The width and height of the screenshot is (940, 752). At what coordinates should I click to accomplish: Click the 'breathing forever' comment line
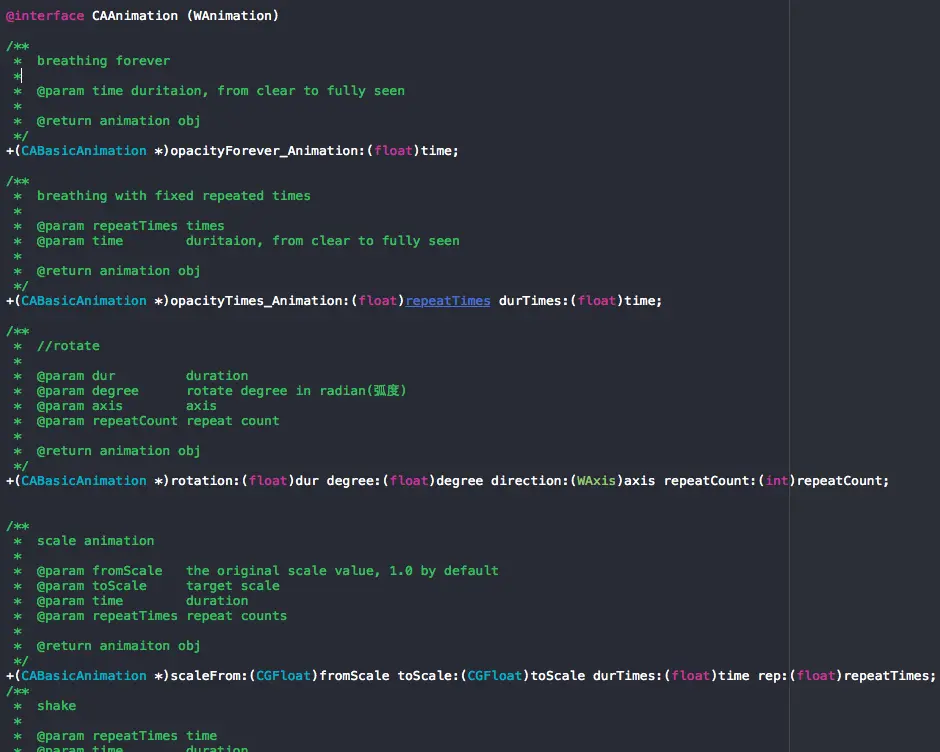point(103,61)
